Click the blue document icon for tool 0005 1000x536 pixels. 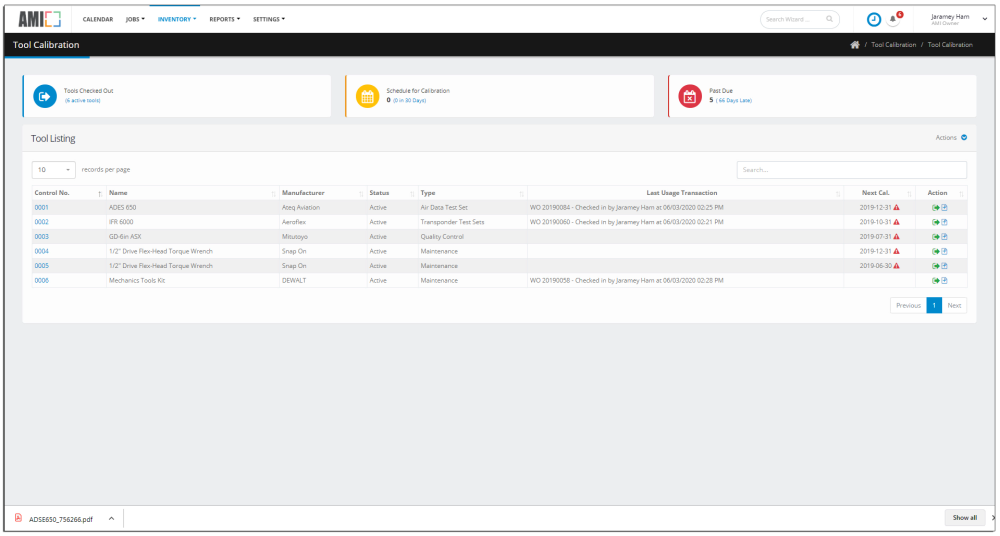[x=945, y=266]
